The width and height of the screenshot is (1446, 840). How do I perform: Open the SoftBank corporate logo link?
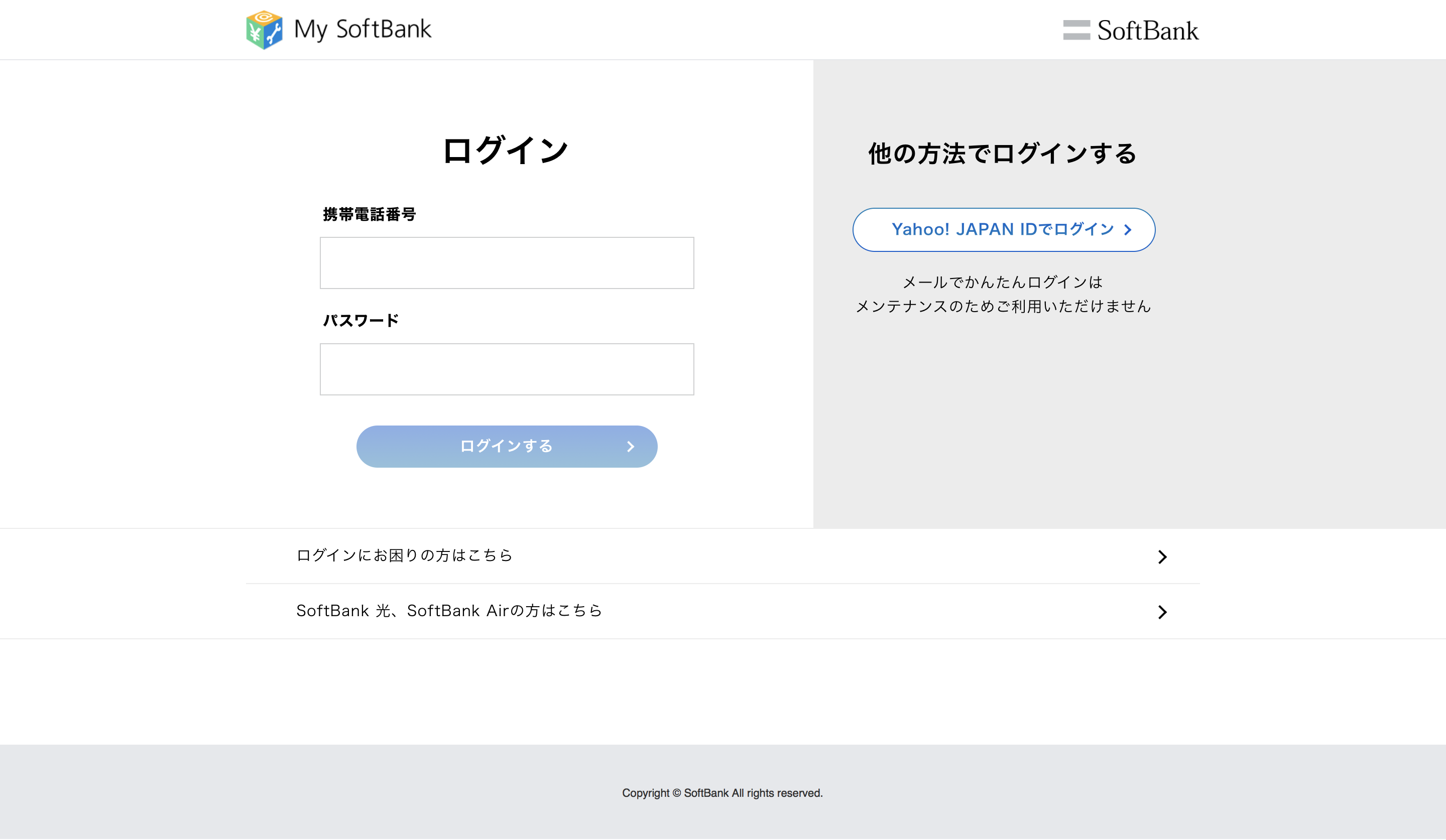tap(1130, 31)
